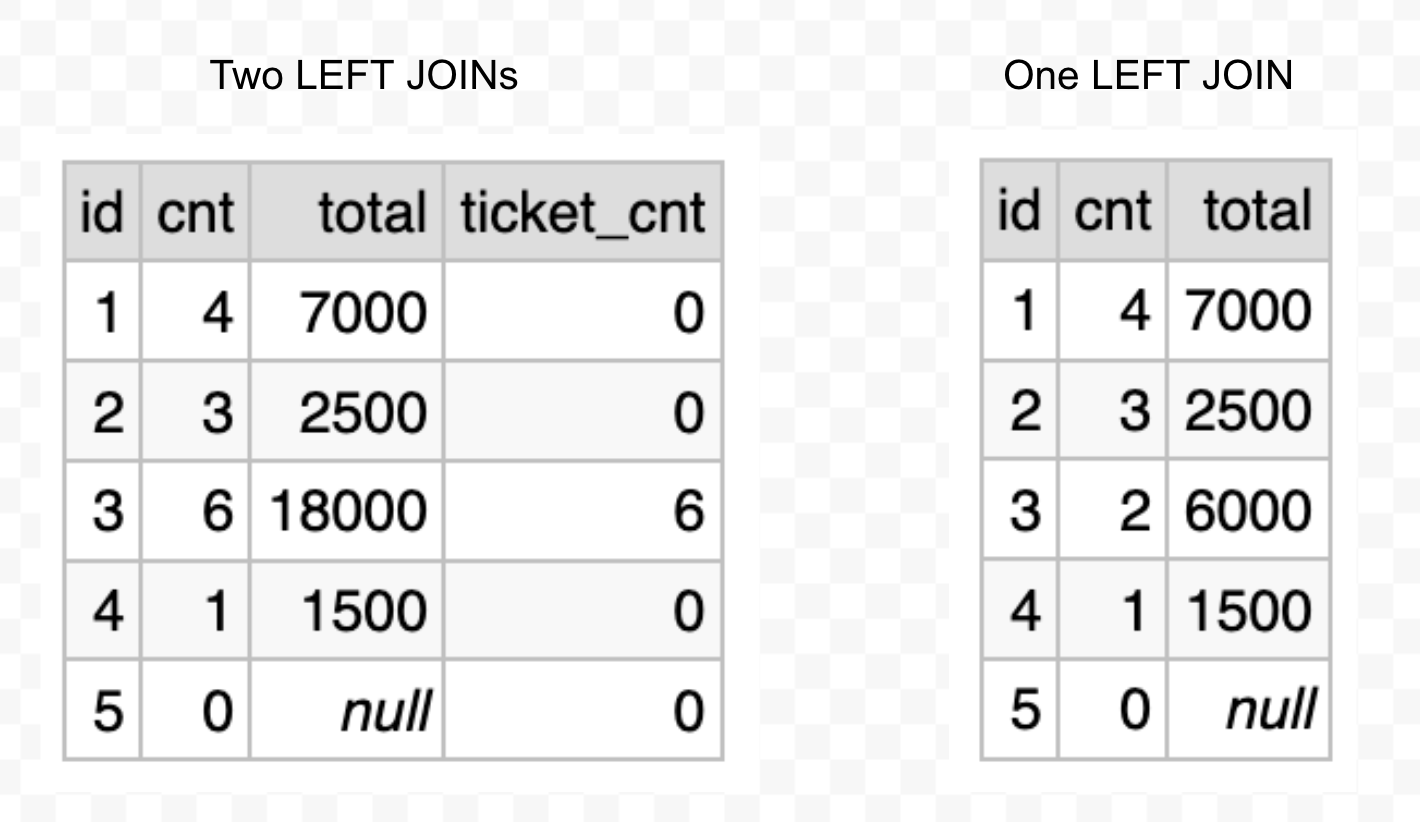1420x822 pixels.
Task: Click the "Two LEFT JOINs" title
Action: pyautogui.click(x=364, y=76)
